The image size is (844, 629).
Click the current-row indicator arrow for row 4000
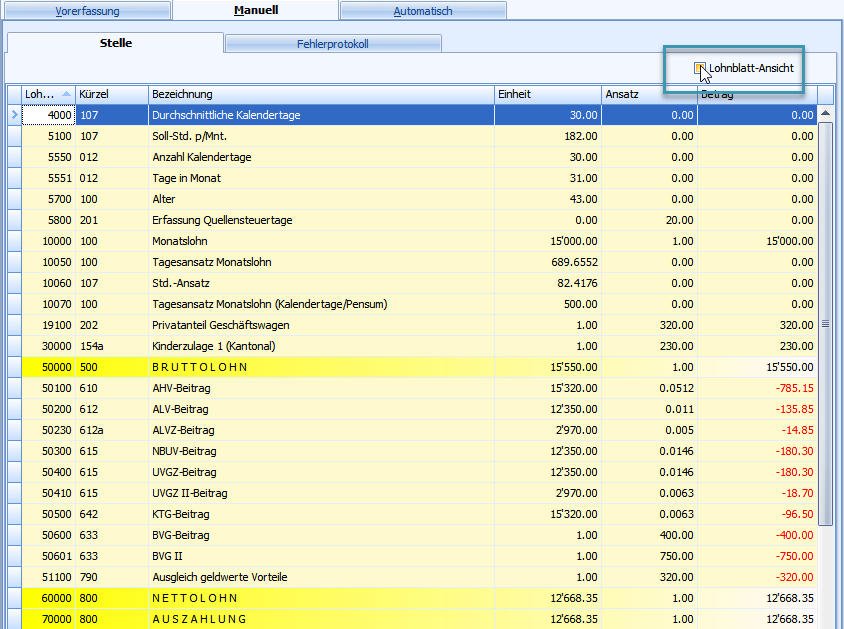coord(13,115)
